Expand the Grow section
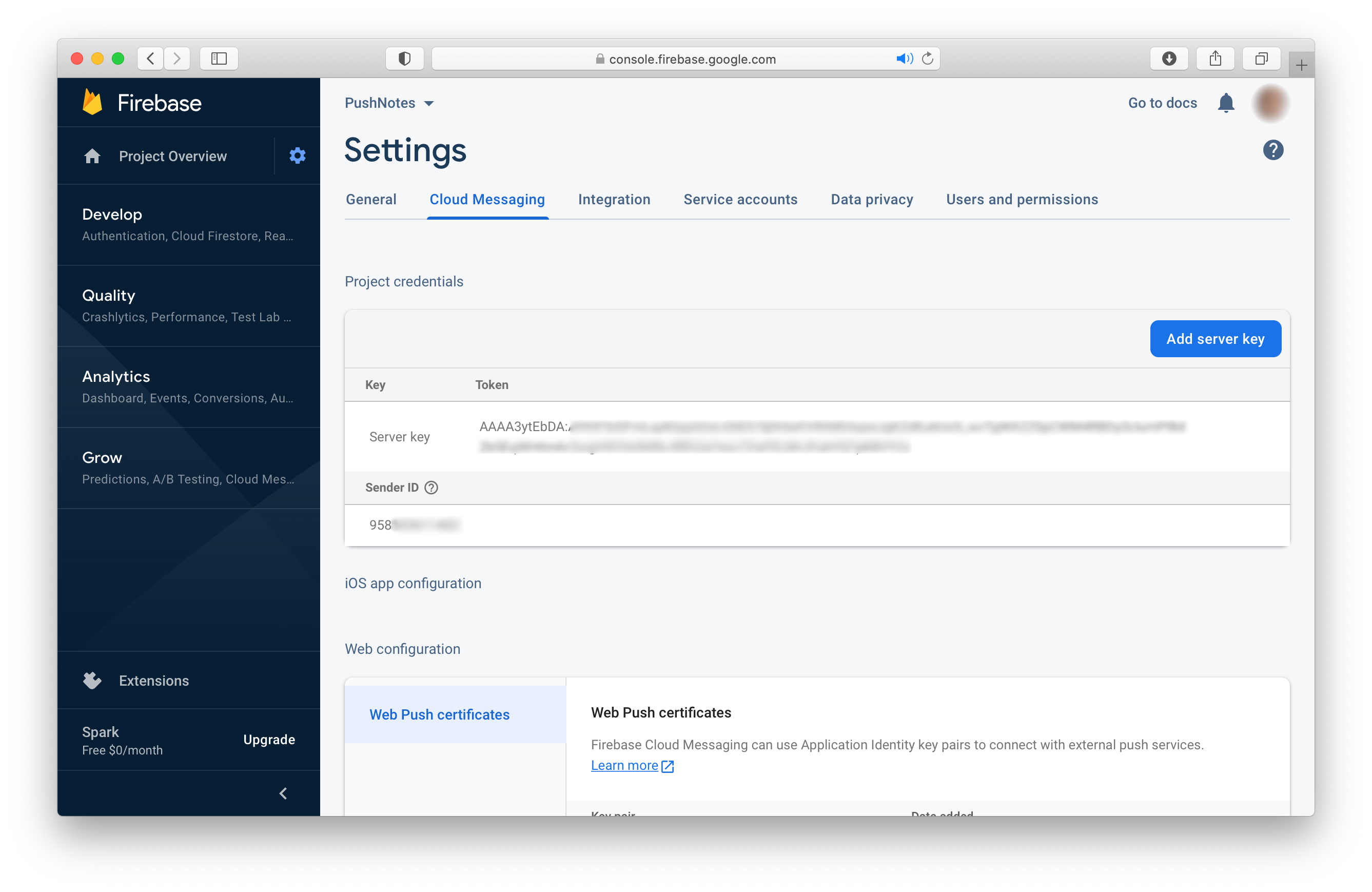The height and width of the screenshot is (892, 1372). [188, 468]
